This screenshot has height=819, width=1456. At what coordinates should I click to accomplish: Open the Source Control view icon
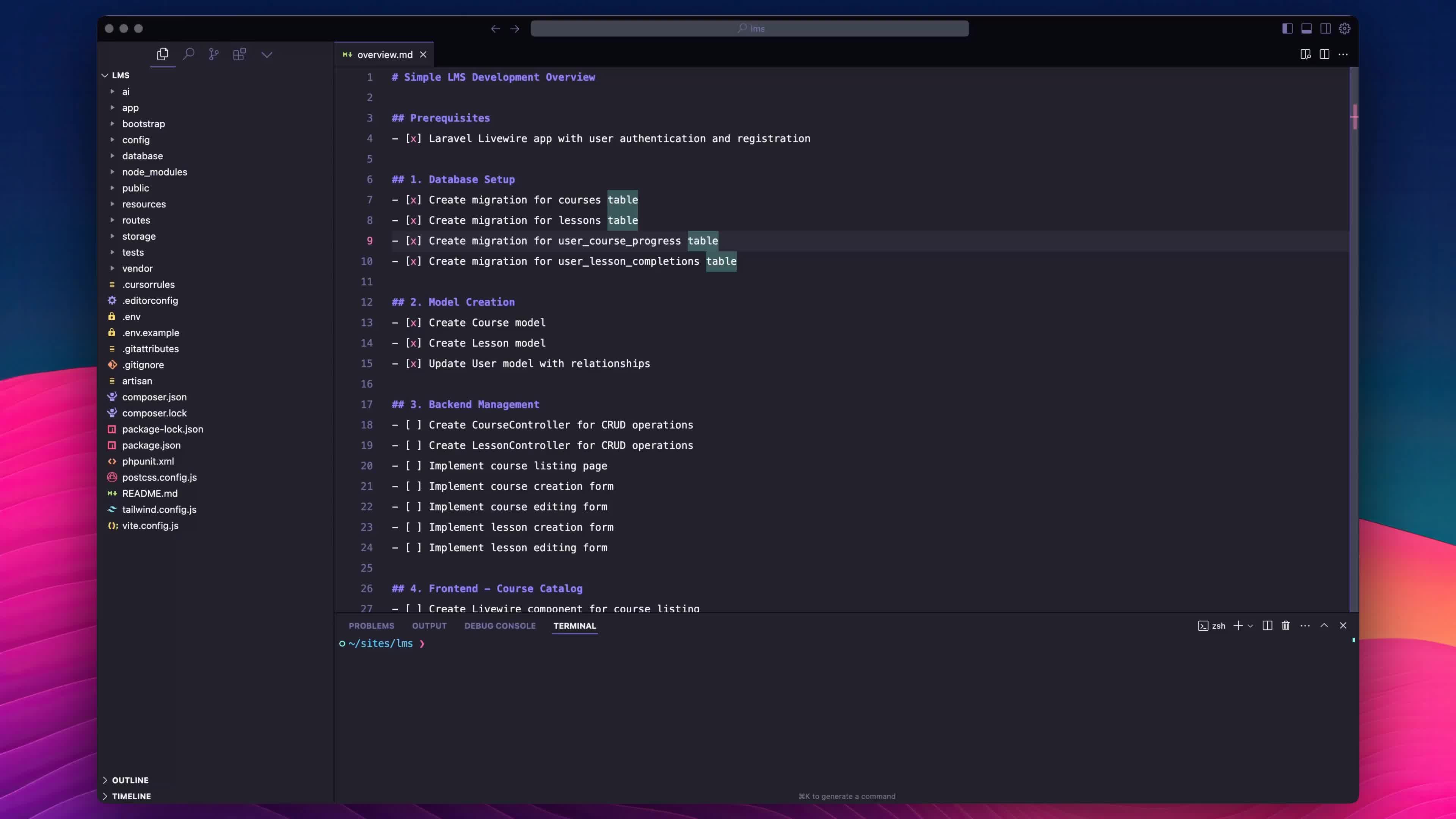click(213, 54)
